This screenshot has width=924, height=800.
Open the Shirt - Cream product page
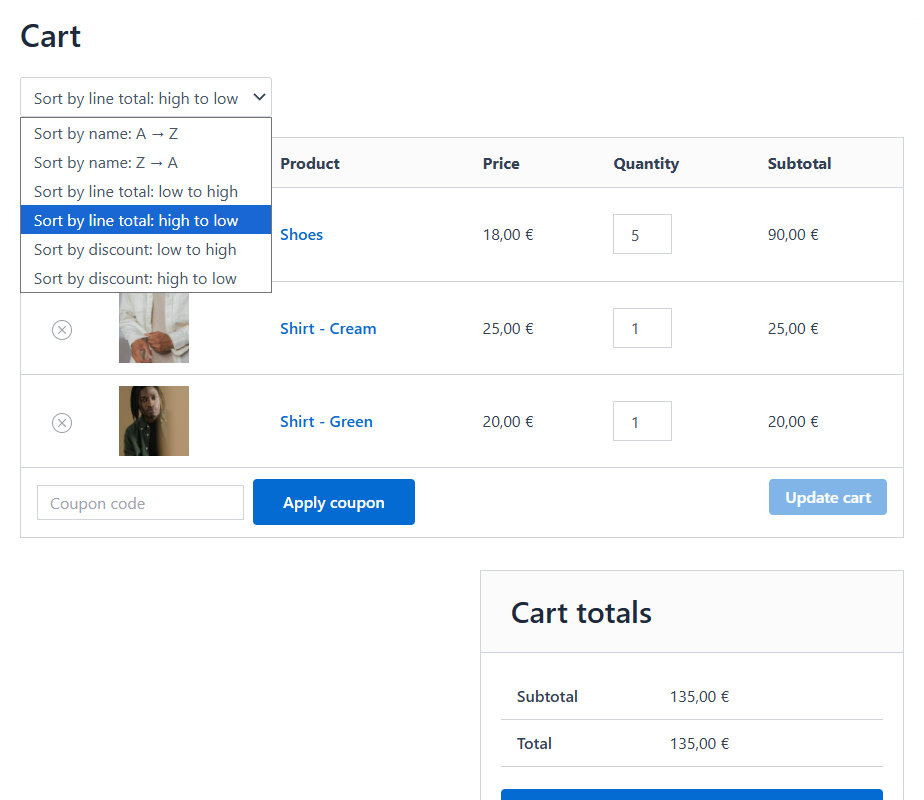pyautogui.click(x=328, y=328)
